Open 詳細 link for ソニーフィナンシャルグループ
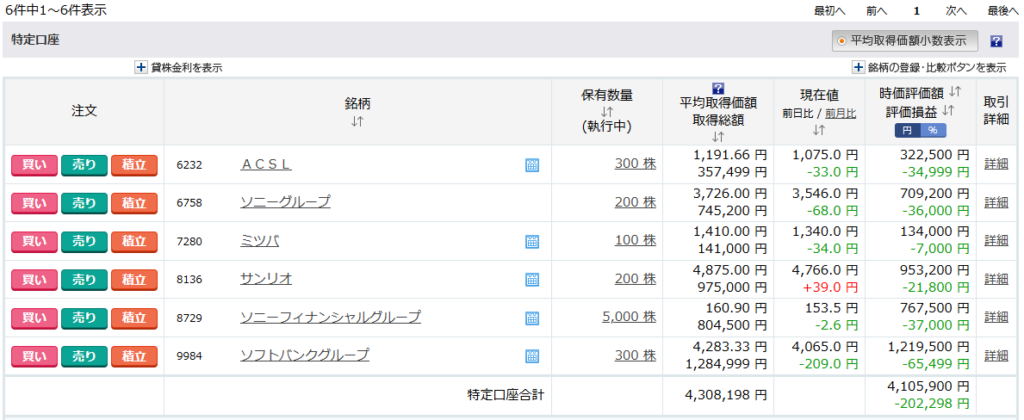 (996, 317)
